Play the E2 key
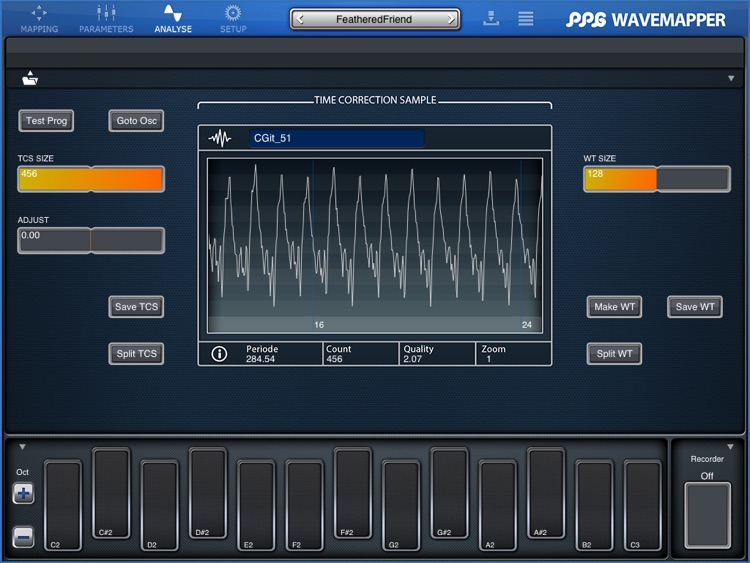Screen dimensions: 750x563 tap(256, 505)
